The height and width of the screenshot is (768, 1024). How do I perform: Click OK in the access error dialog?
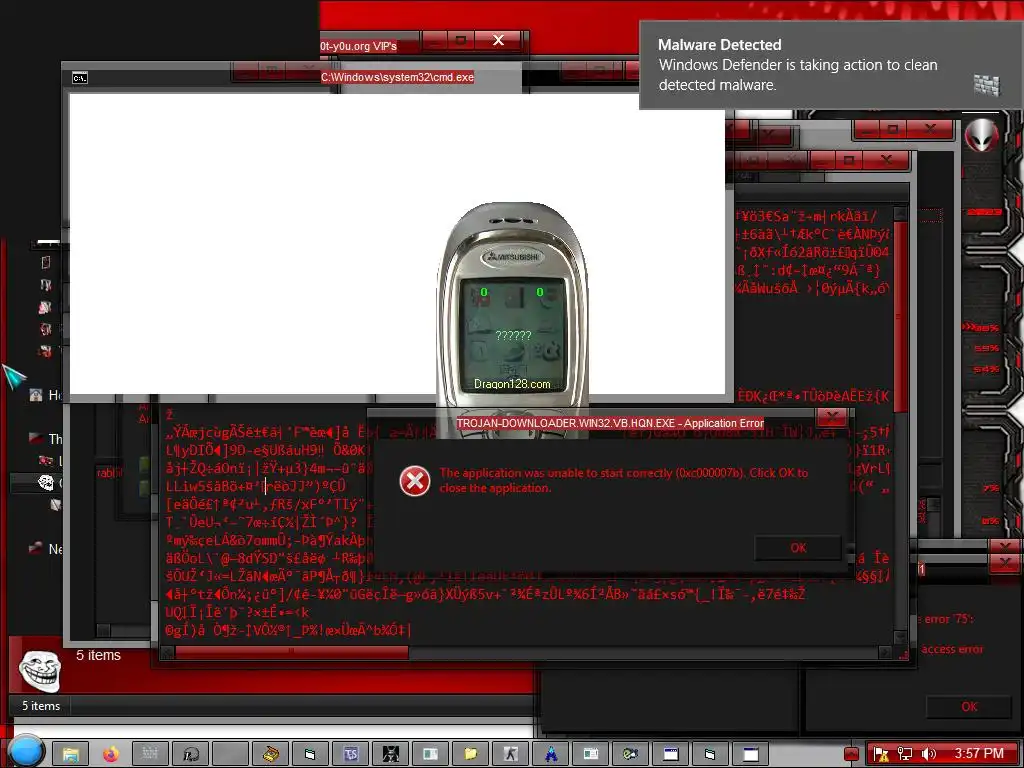(x=969, y=706)
